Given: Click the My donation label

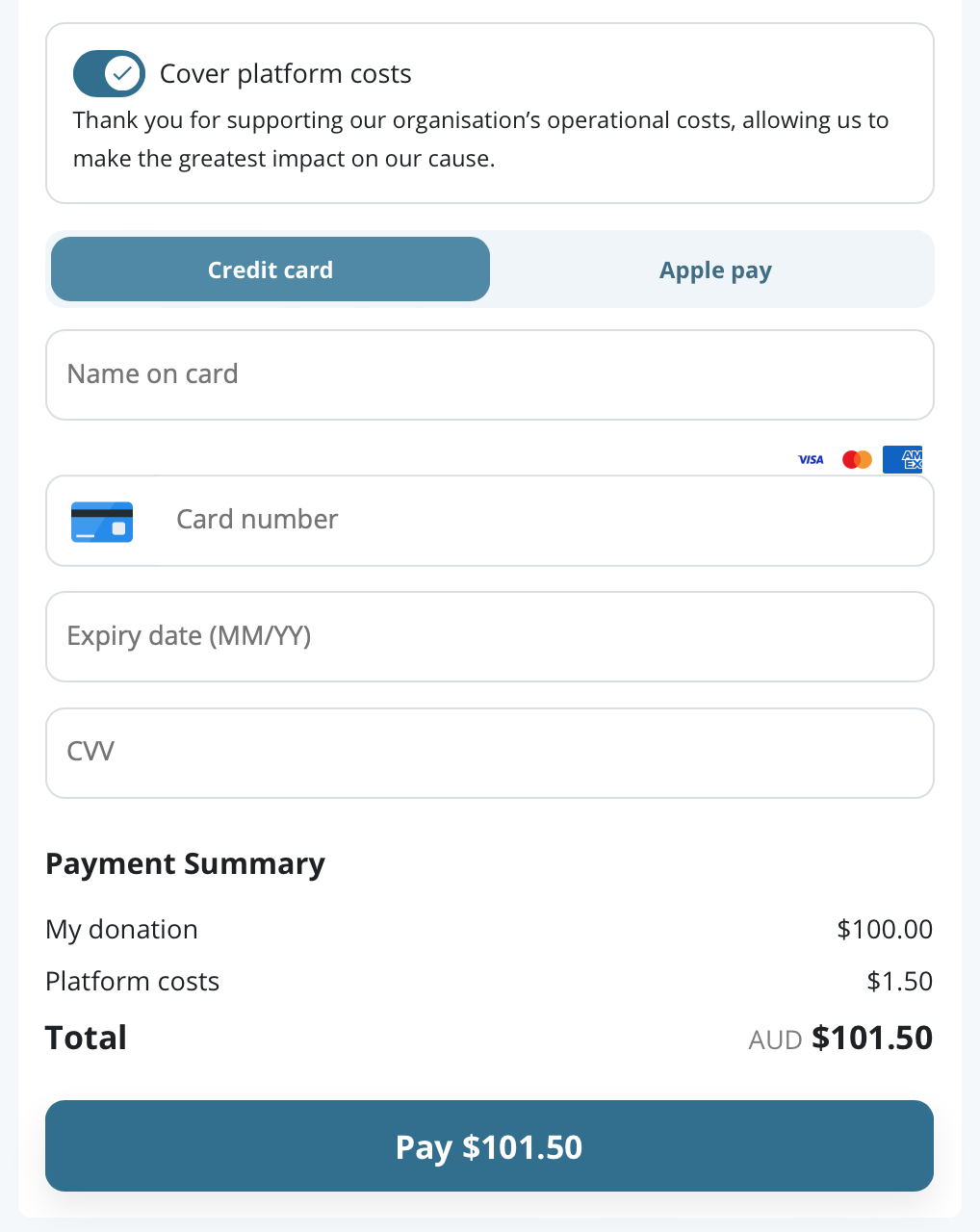Looking at the screenshot, I should (121, 929).
